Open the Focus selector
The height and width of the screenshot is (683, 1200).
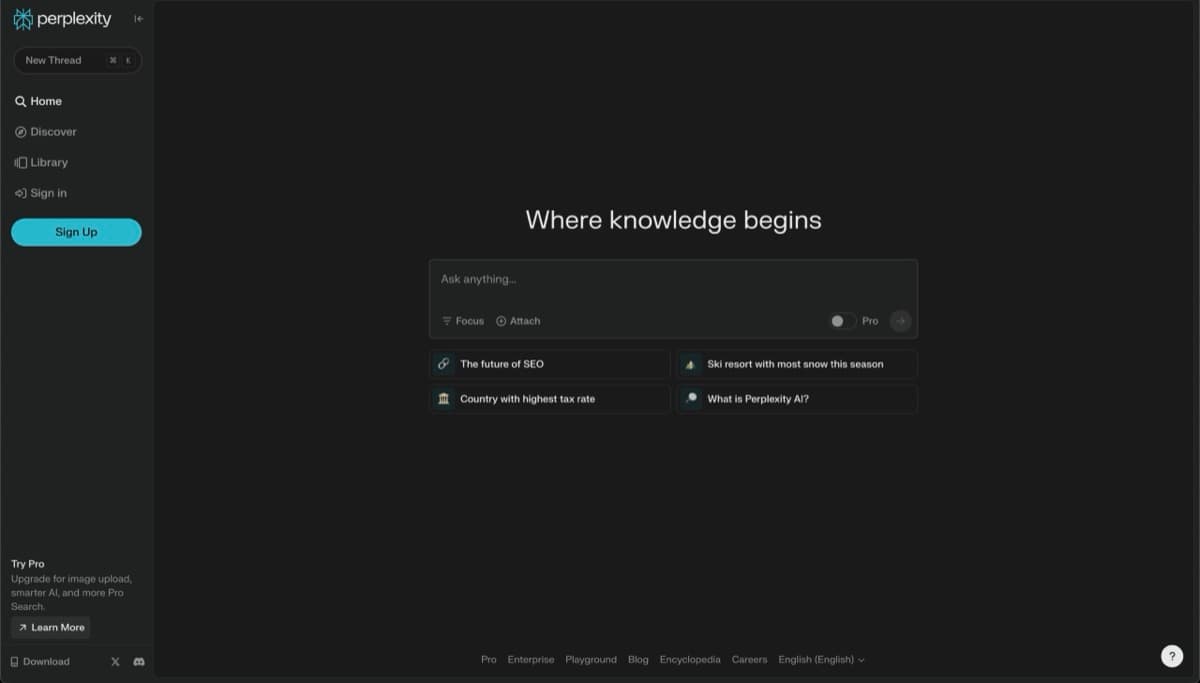point(462,321)
